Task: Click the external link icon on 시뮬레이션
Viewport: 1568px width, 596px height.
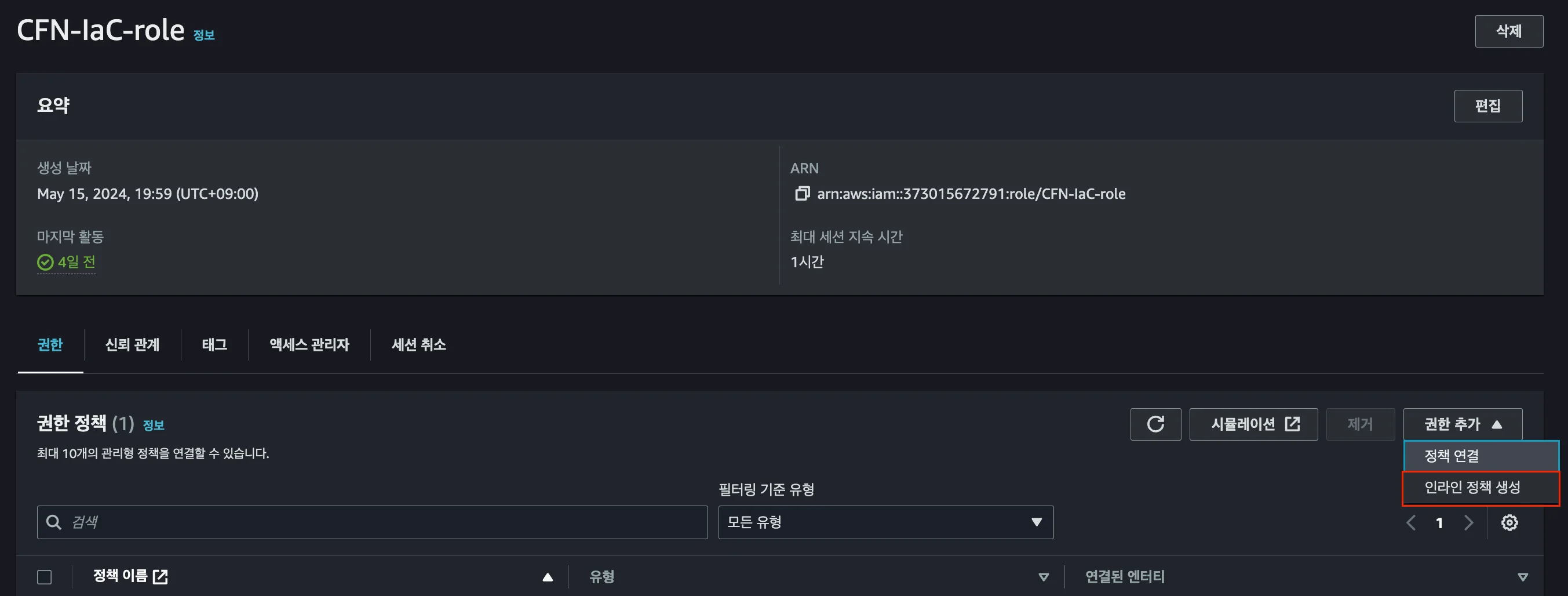Action: (x=1293, y=423)
